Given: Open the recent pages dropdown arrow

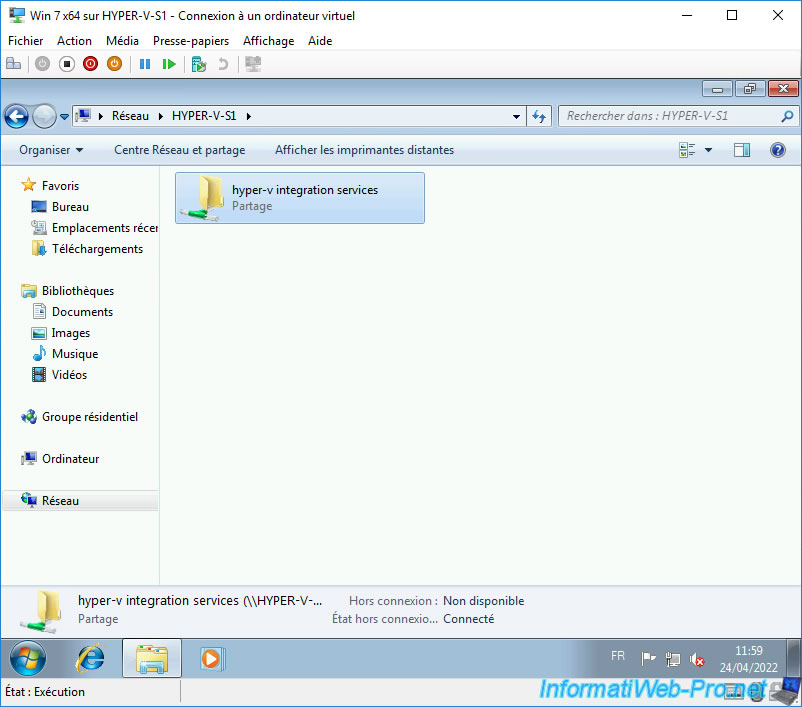Looking at the screenshot, I should [64, 117].
